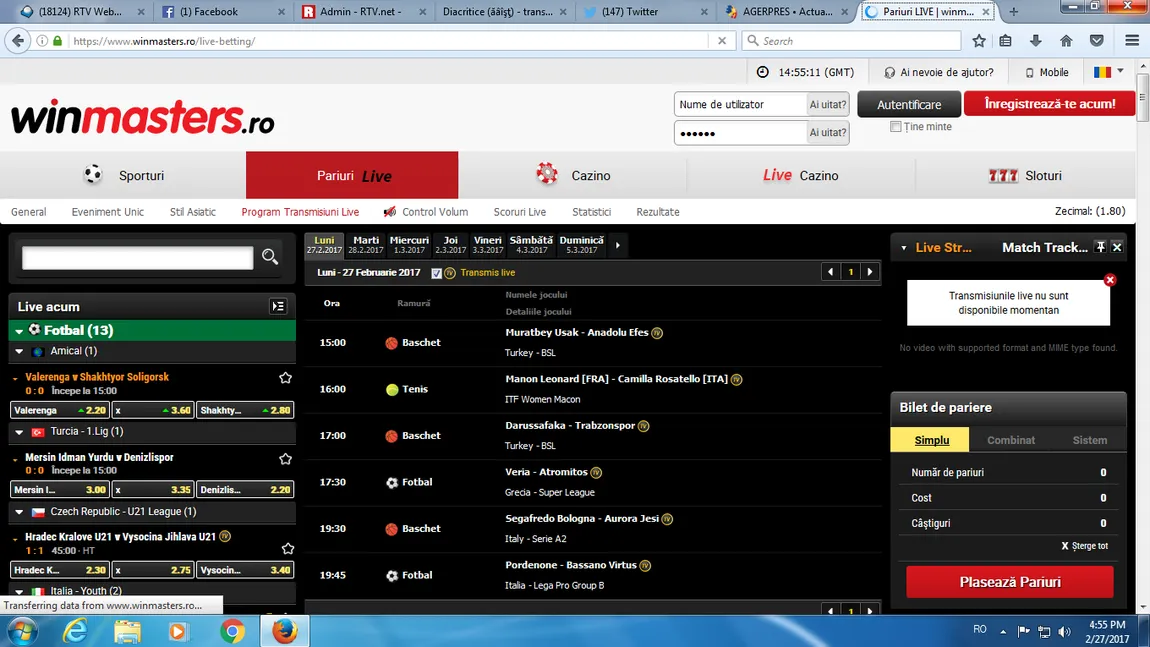The image size is (1150, 647).
Task: Go to next page of schedule
Action: 870,272
